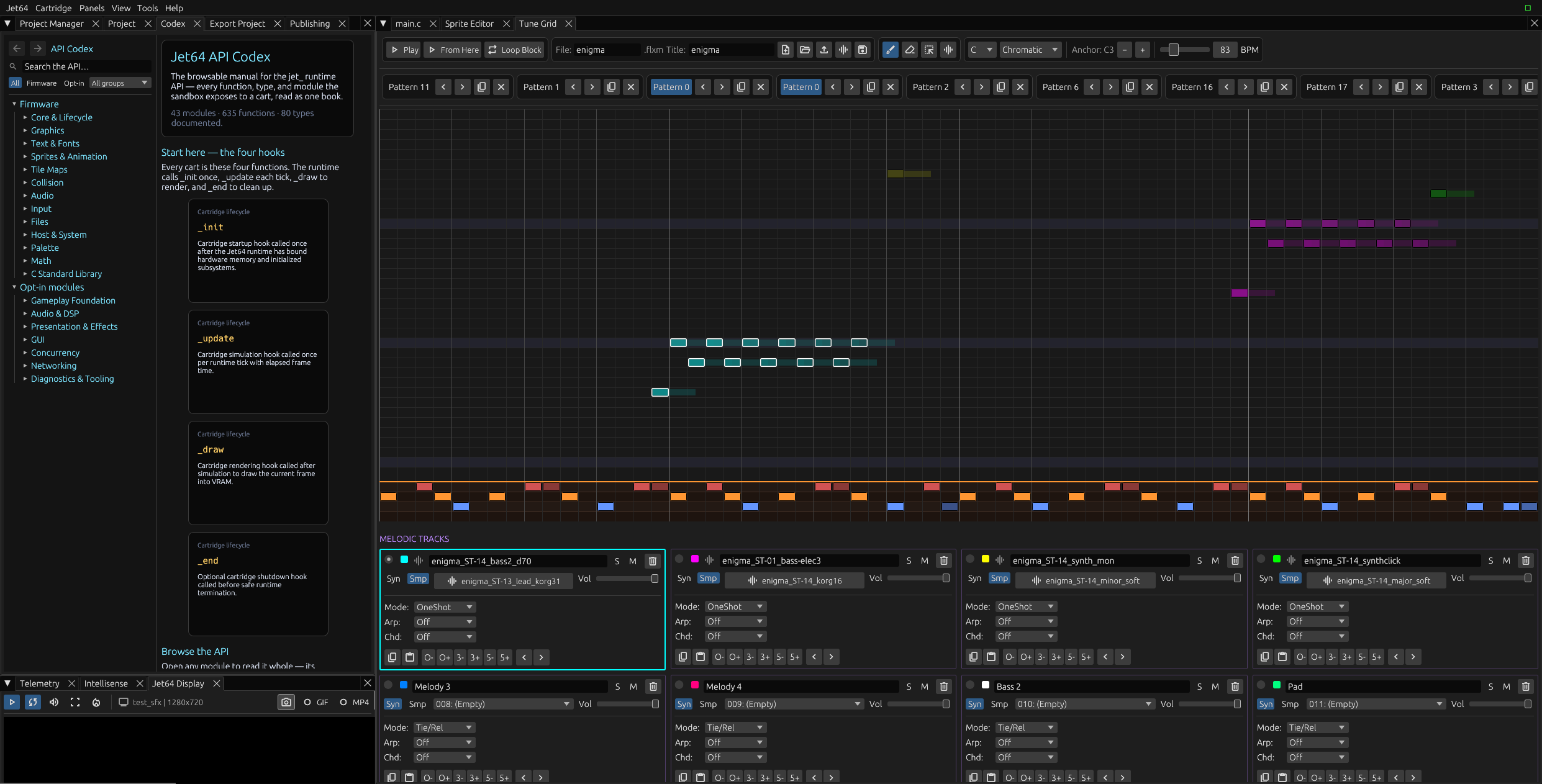Viewport: 1542px width, 784px height.
Task: Collapse the Firmware tree group
Action: pyautogui.click(x=14, y=104)
